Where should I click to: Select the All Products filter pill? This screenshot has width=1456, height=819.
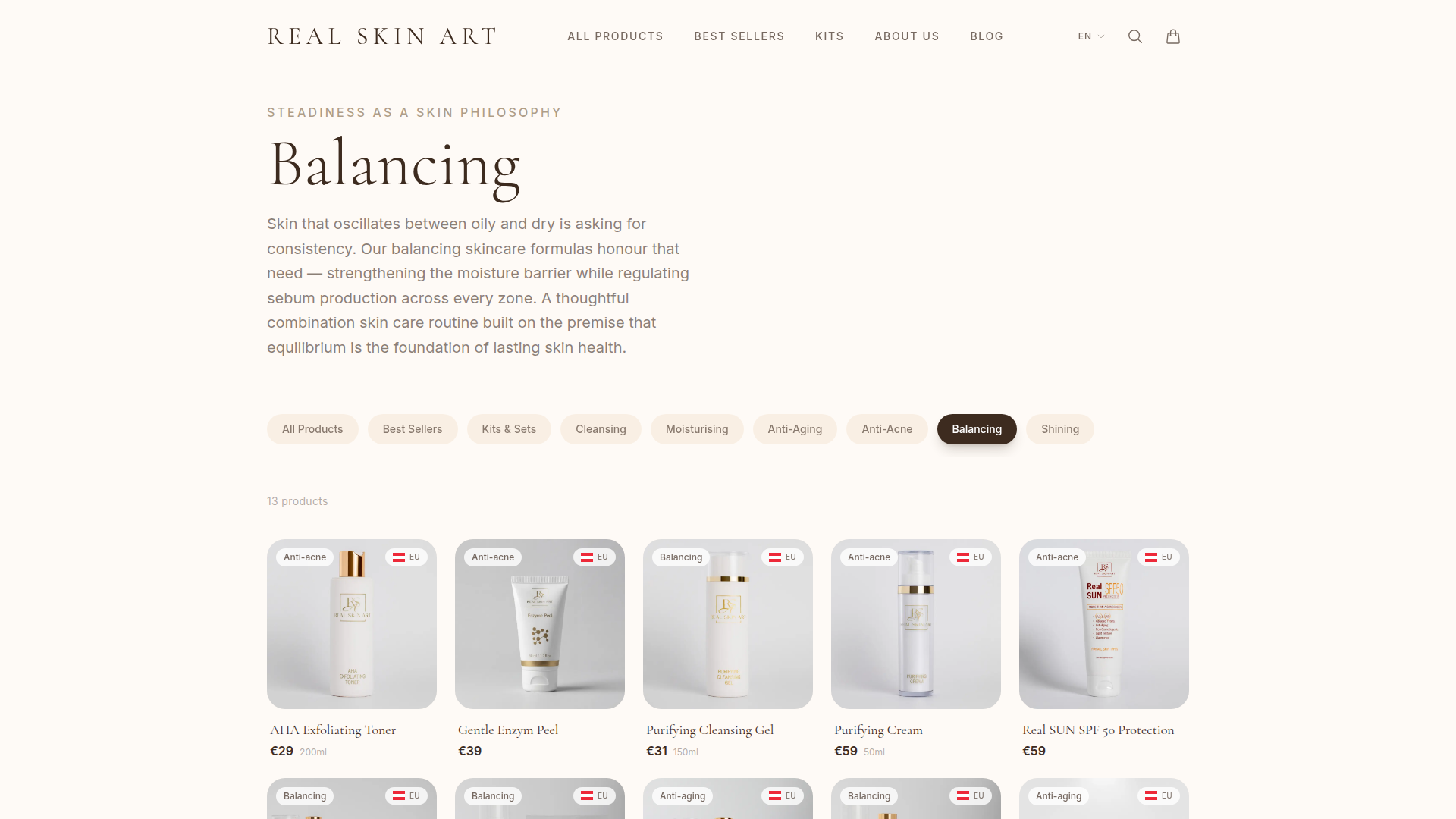(312, 429)
